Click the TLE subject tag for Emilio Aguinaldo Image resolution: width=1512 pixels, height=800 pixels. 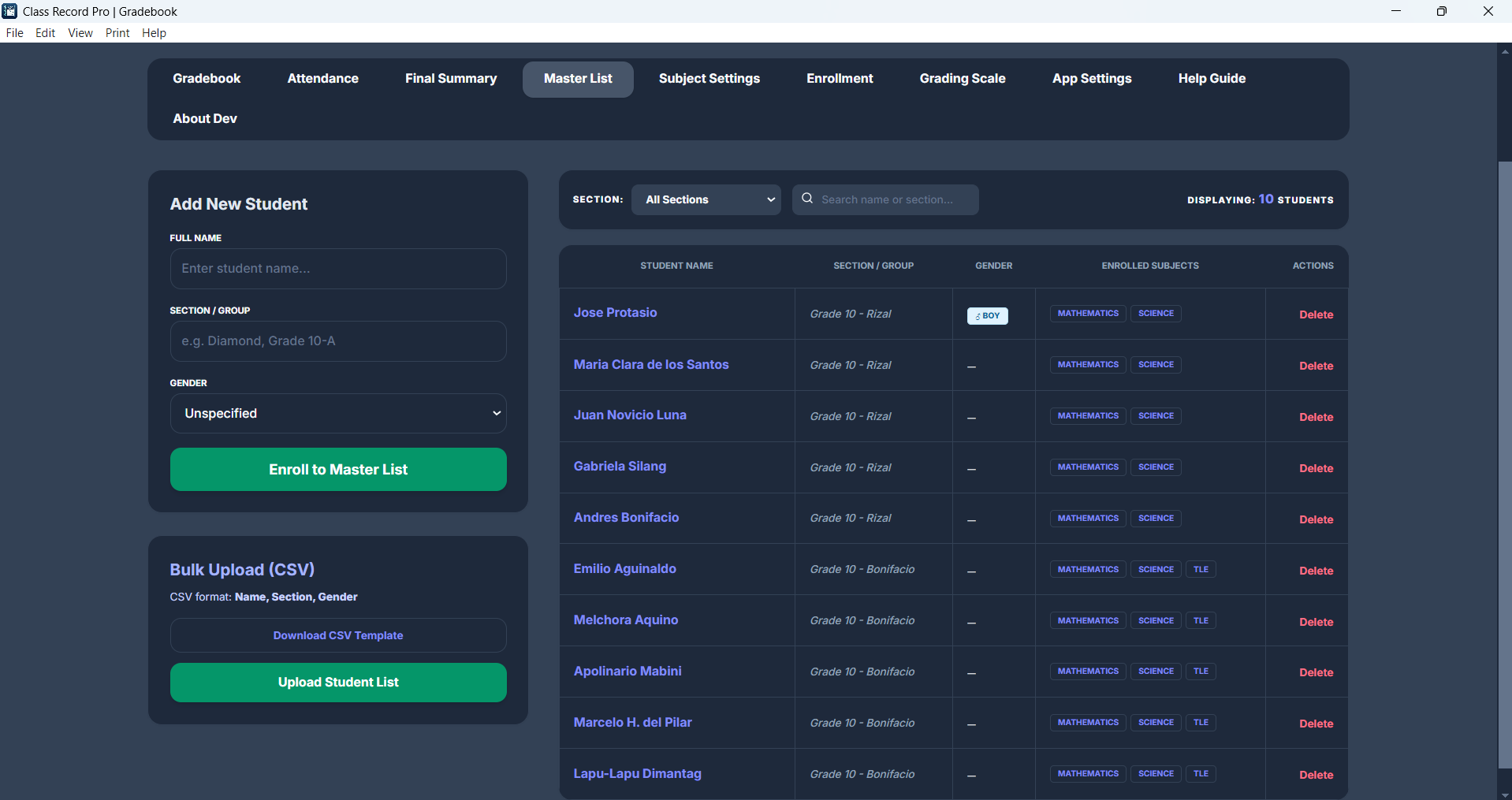tap(1200, 569)
